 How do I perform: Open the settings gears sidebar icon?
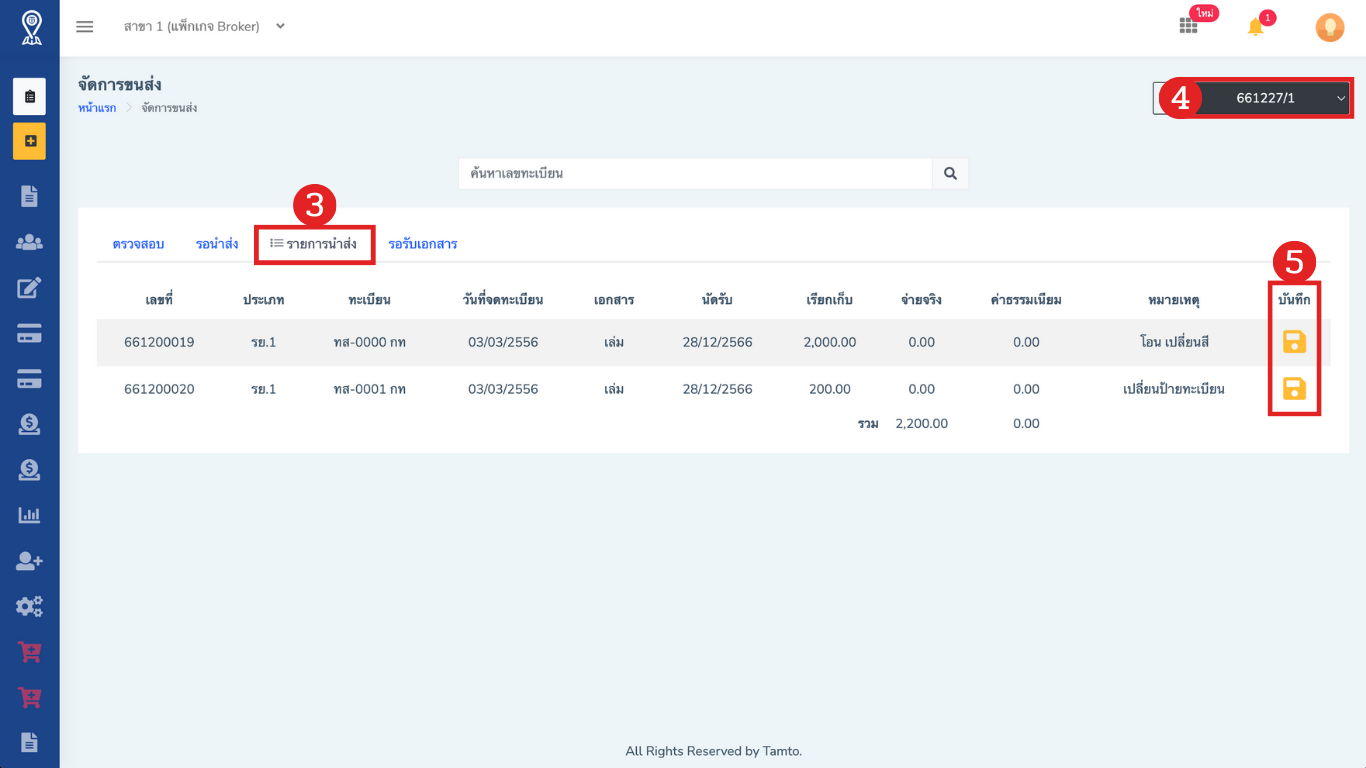click(x=30, y=606)
